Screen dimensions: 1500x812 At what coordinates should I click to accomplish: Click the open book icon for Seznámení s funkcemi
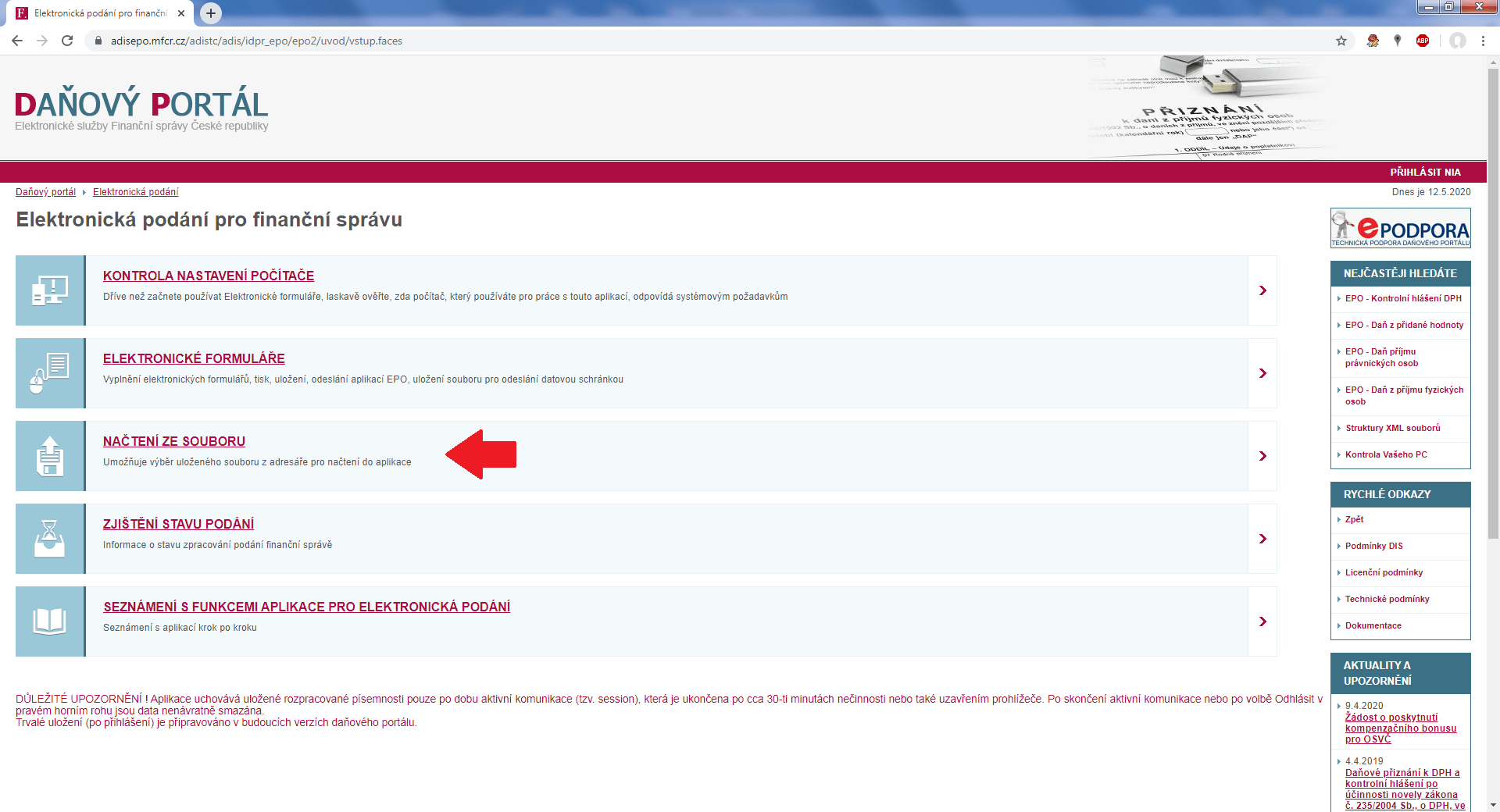(50, 621)
